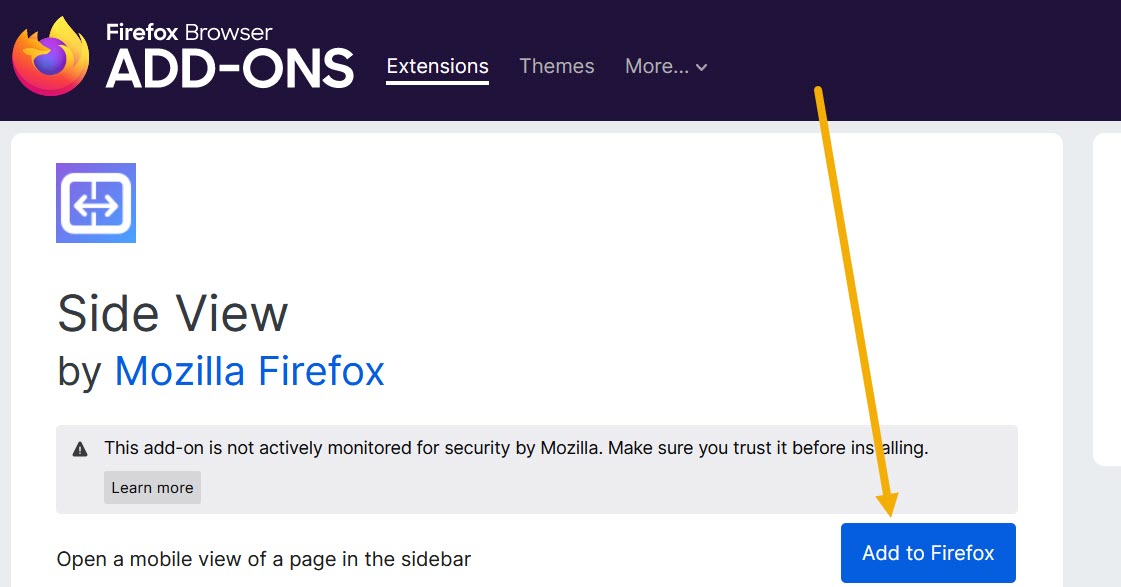Image resolution: width=1121 pixels, height=587 pixels.
Task: Visit the Mozilla Firefox author link
Action: (249, 371)
